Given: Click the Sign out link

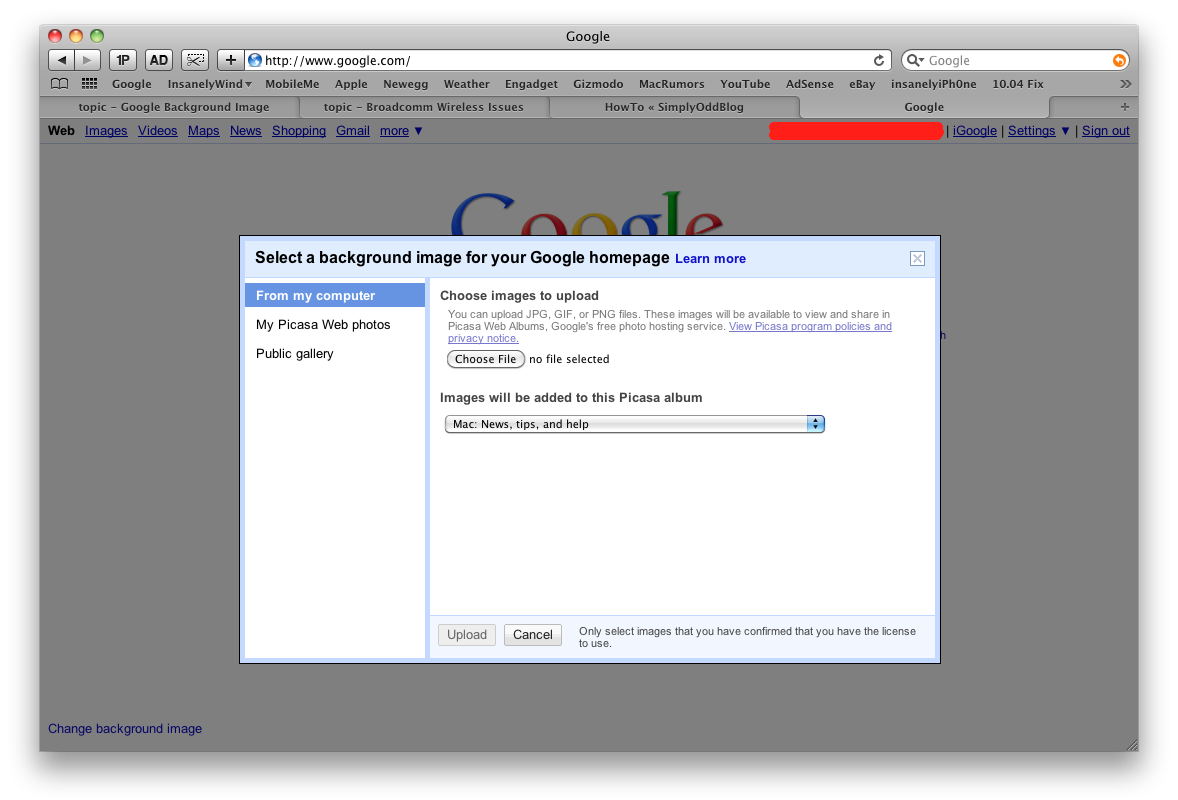Looking at the screenshot, I should 1105,131.
